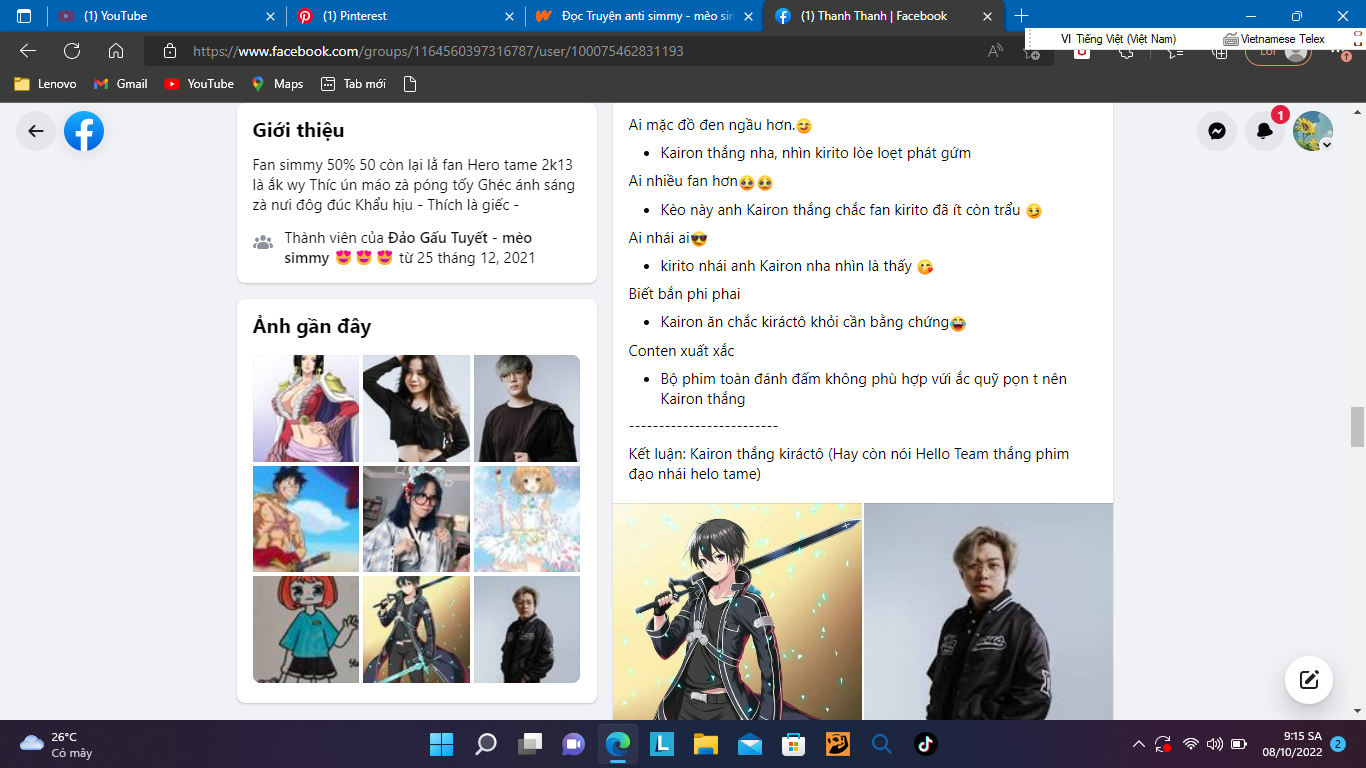Click the browser home icon
Screen dimensions: 1366x768
tap(116, 51)
